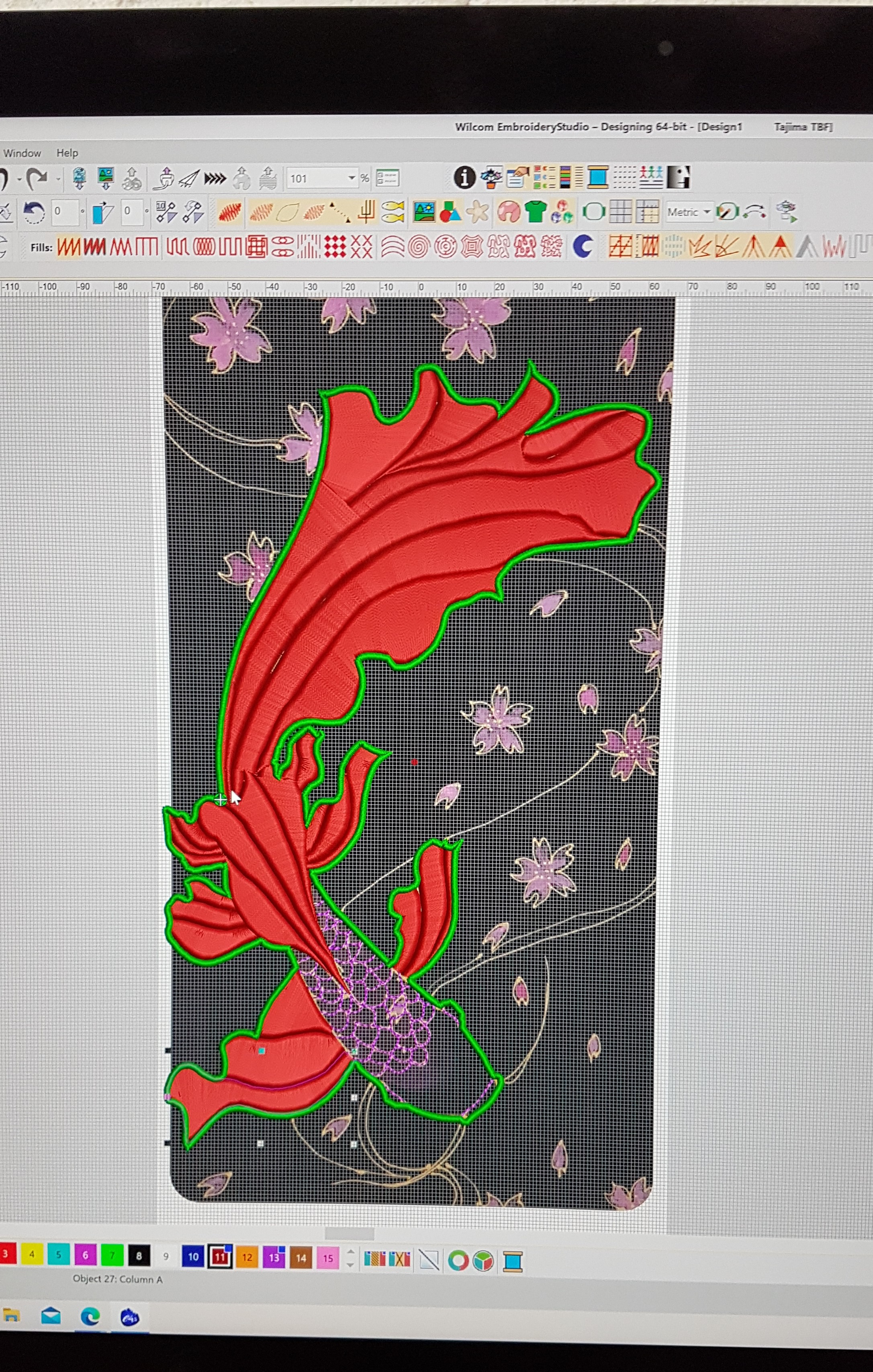
Task: Toggle the grid display icon
Action: (x=621, y=212)
